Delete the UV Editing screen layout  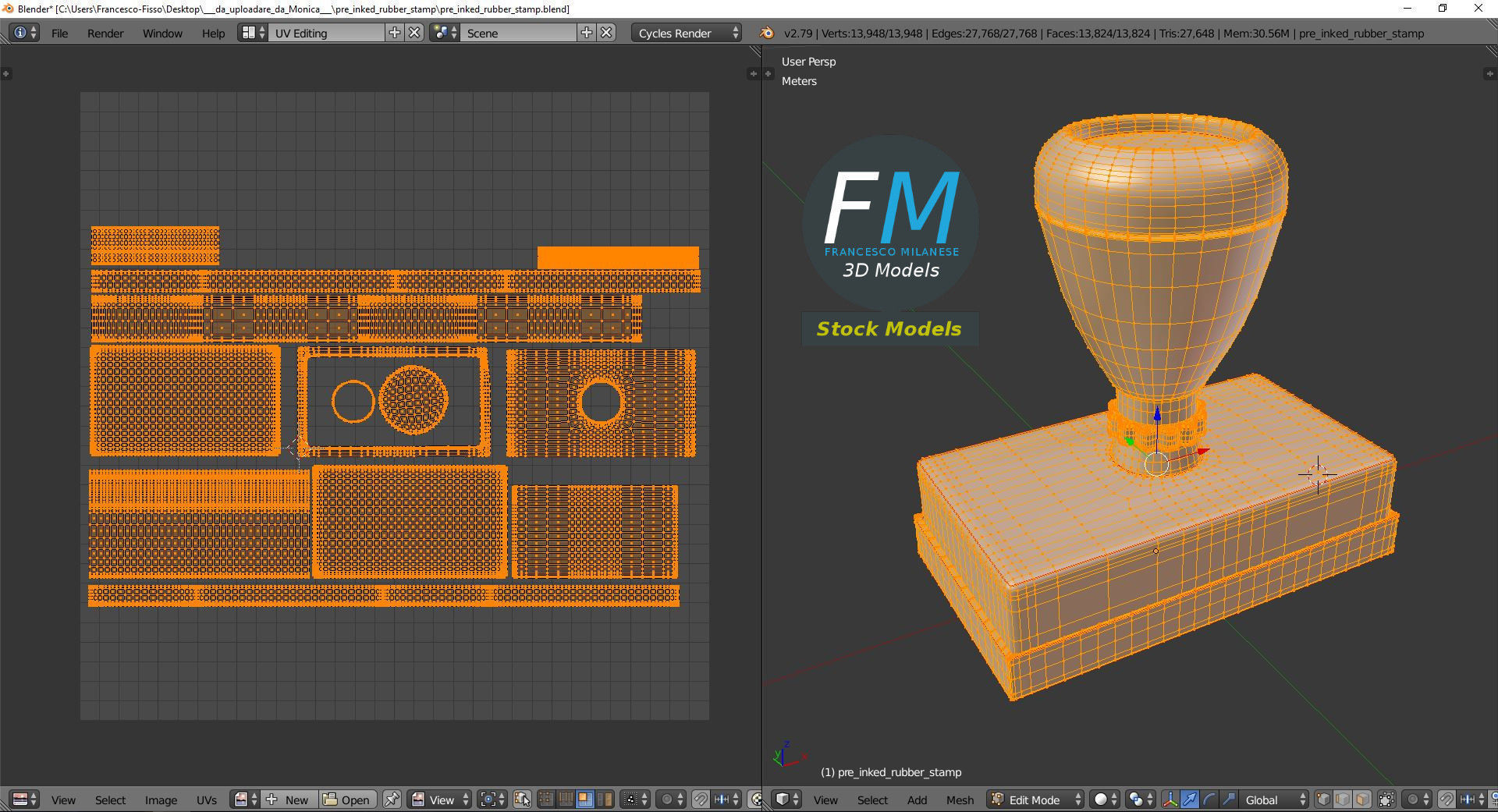tap(415, 33)
